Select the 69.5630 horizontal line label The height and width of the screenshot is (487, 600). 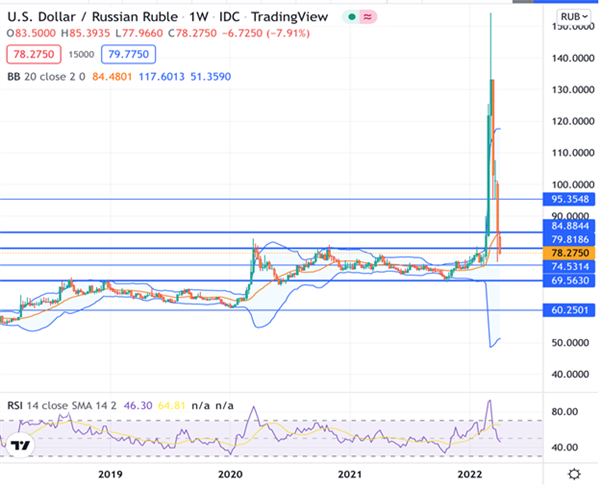click(569, 280)
